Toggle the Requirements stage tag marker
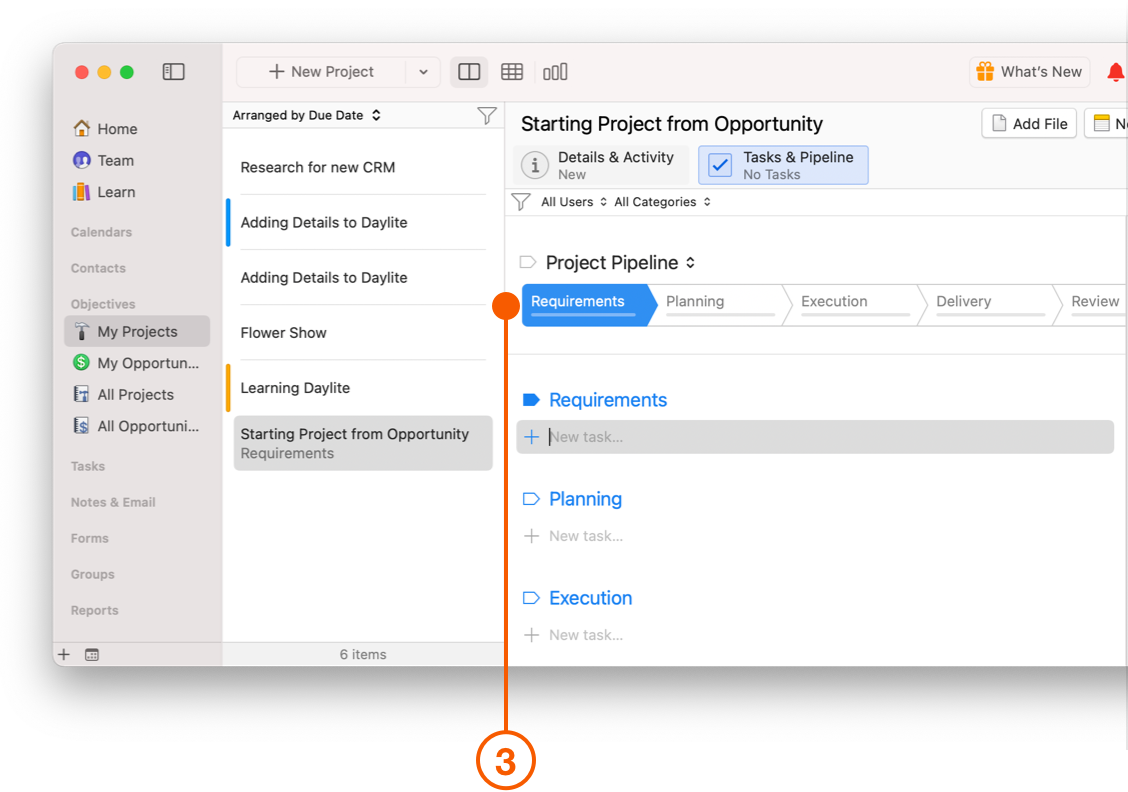Viewport: 1128px width, 792px height. pos(531,400)
